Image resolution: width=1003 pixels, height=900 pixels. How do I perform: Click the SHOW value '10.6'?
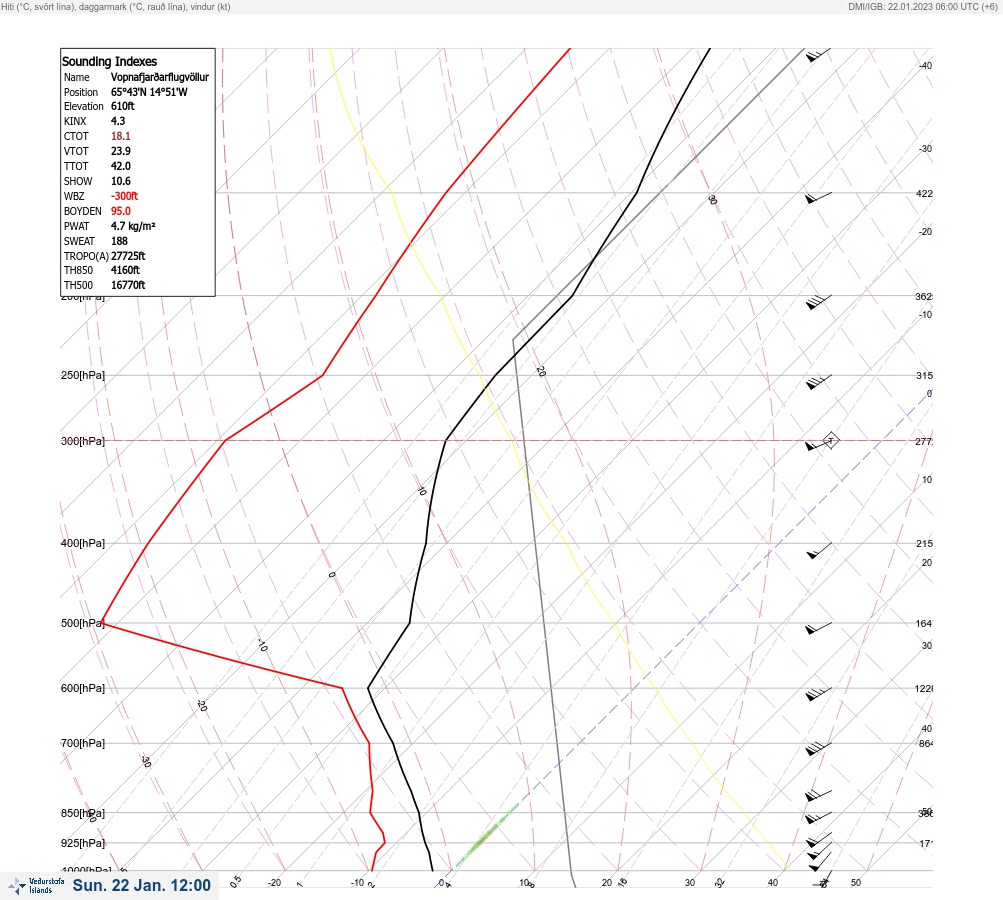coord(121,181)
